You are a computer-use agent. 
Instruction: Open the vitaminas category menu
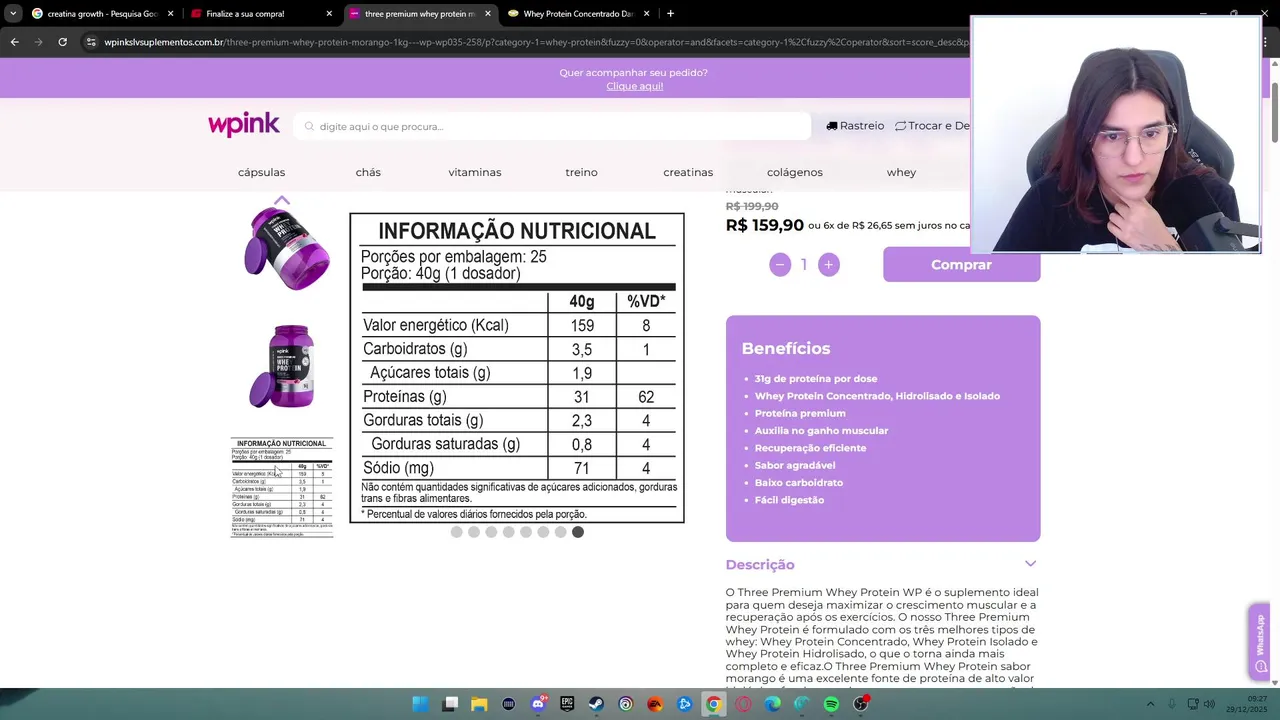(475, 172)
